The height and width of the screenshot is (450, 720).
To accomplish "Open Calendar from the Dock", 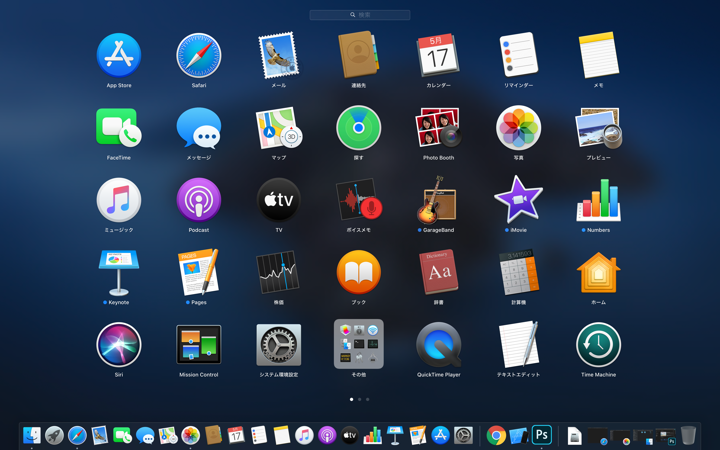I will [x=236, y=435].
